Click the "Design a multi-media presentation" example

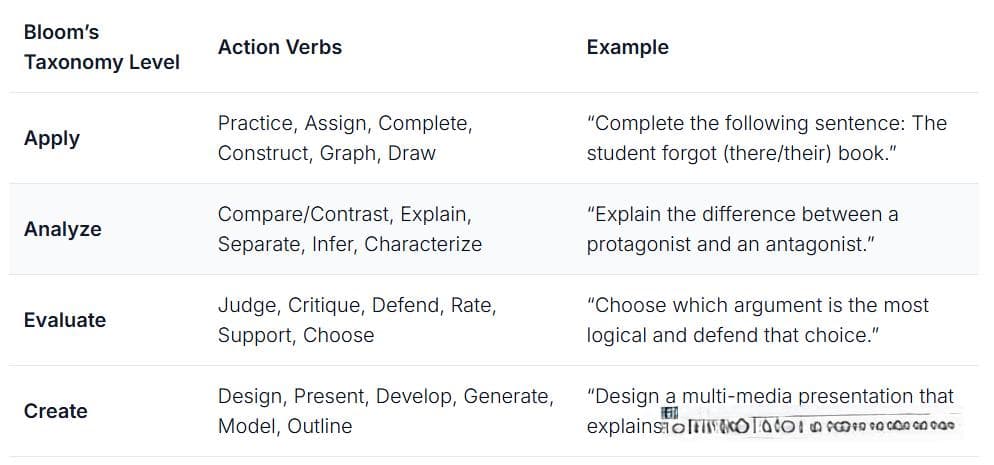(x=770, y=411)
